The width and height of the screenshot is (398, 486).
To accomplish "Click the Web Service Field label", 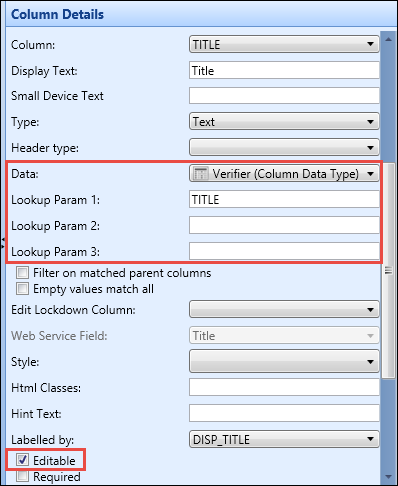I will click(x=59, y=336).
